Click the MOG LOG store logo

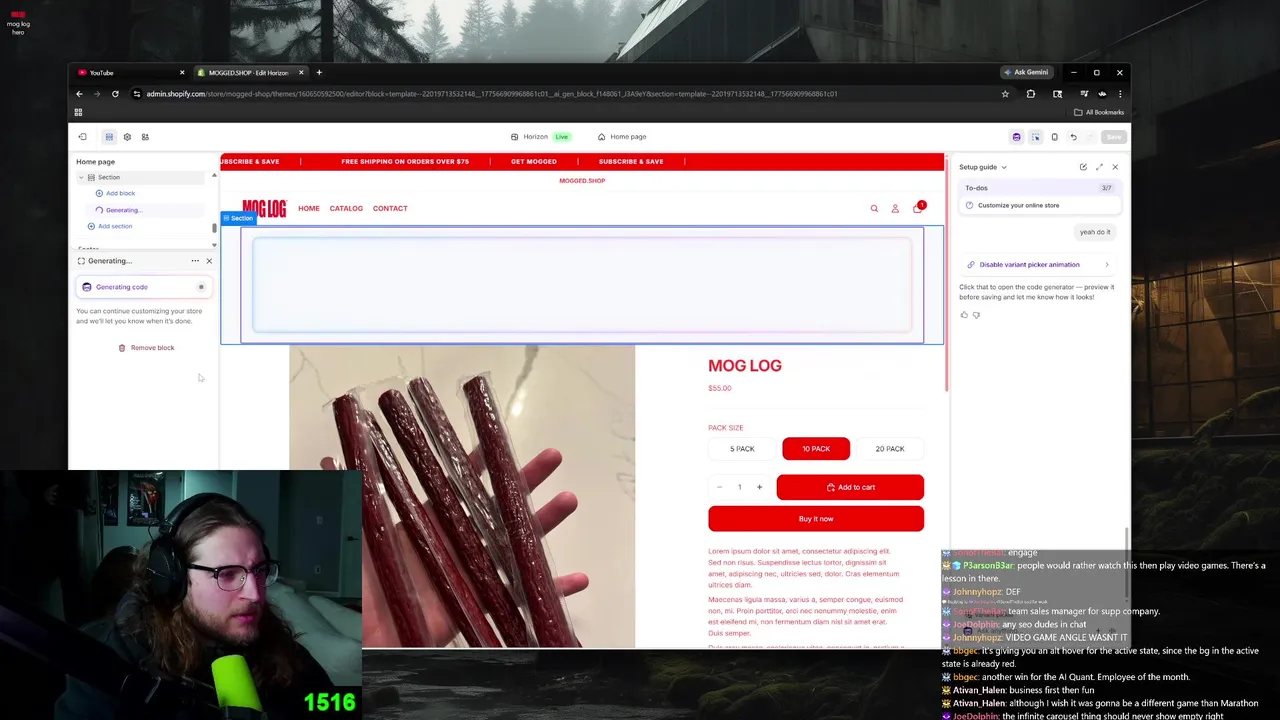(264, 208)
